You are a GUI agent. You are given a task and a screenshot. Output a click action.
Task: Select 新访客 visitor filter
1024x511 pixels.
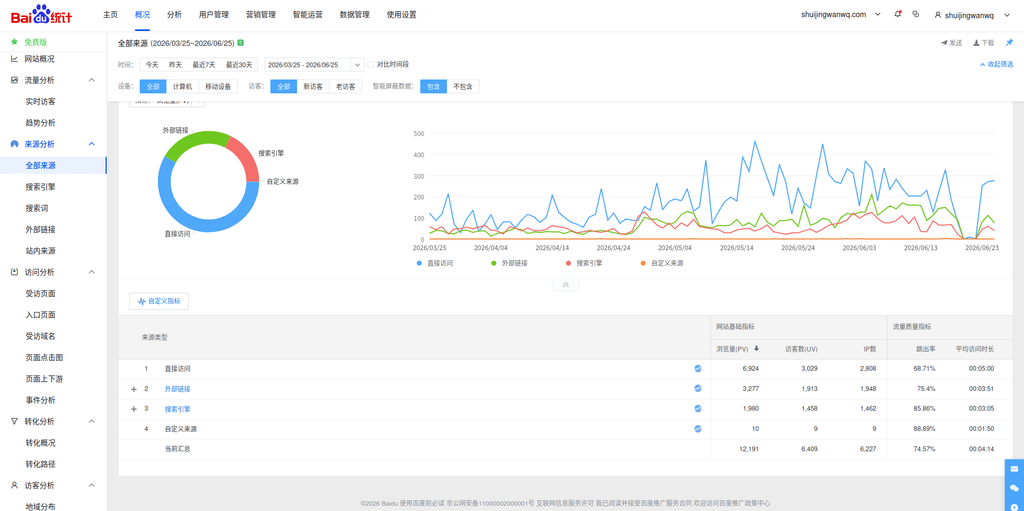click(313, 86)
